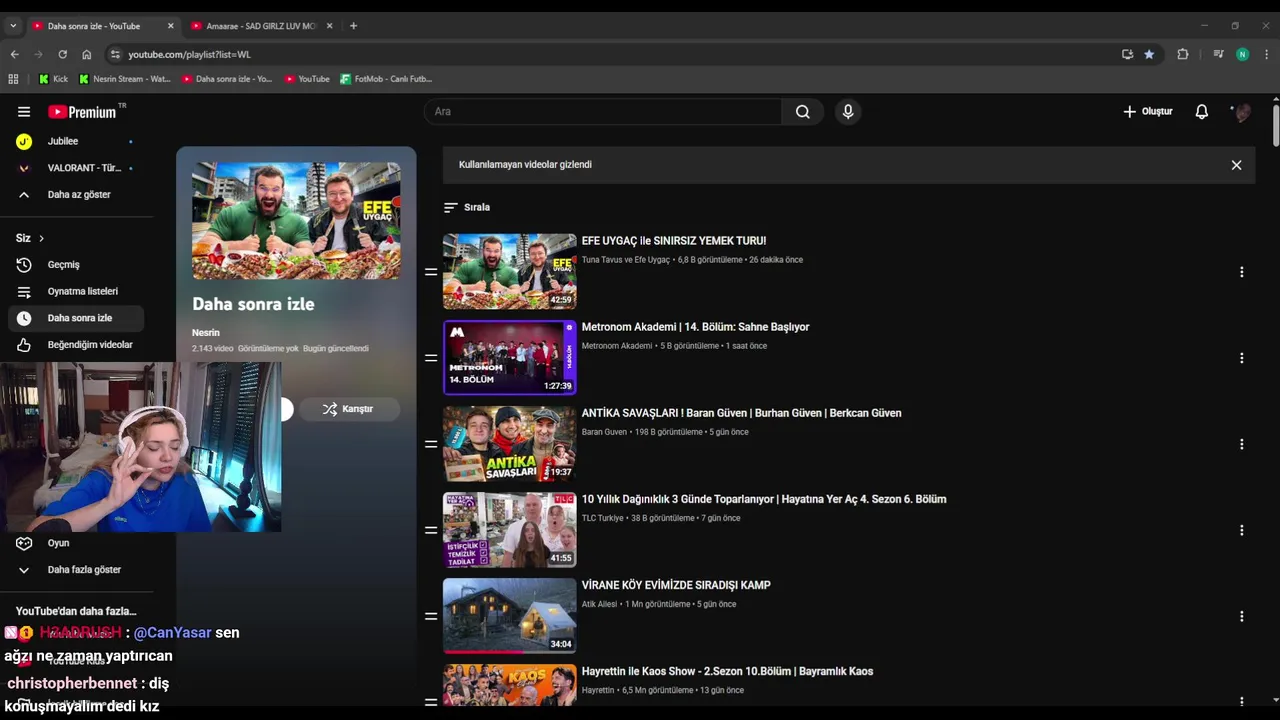Click the URL address bar

tap(610, 54)
